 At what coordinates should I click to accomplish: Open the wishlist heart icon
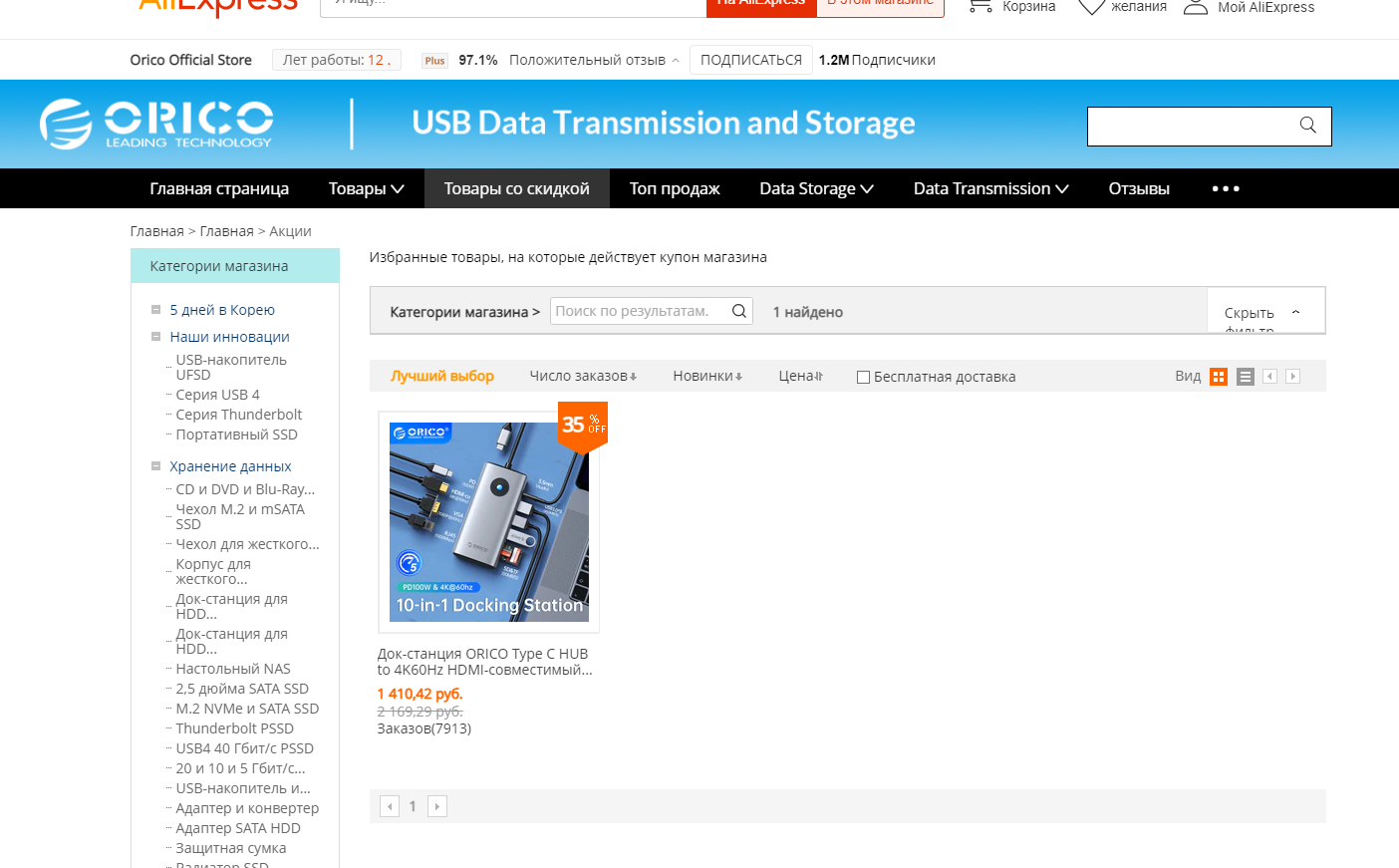(x=1092, y=6)
